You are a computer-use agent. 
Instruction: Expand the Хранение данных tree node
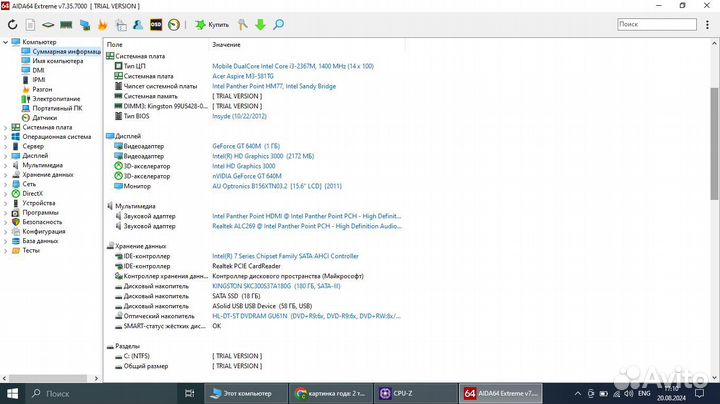coord(6,175)
